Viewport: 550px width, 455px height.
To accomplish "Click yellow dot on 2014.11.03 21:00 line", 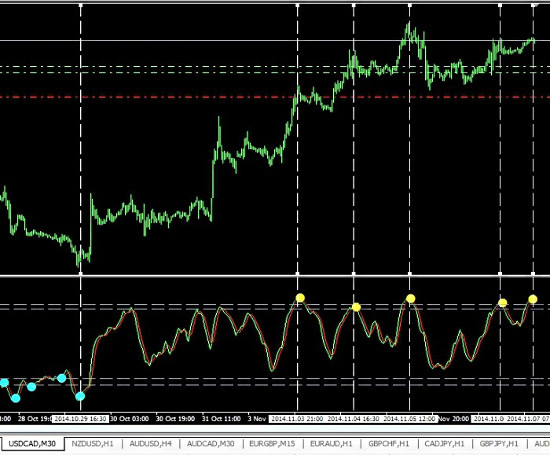I will pyautogui.click(x=300, y=298).
